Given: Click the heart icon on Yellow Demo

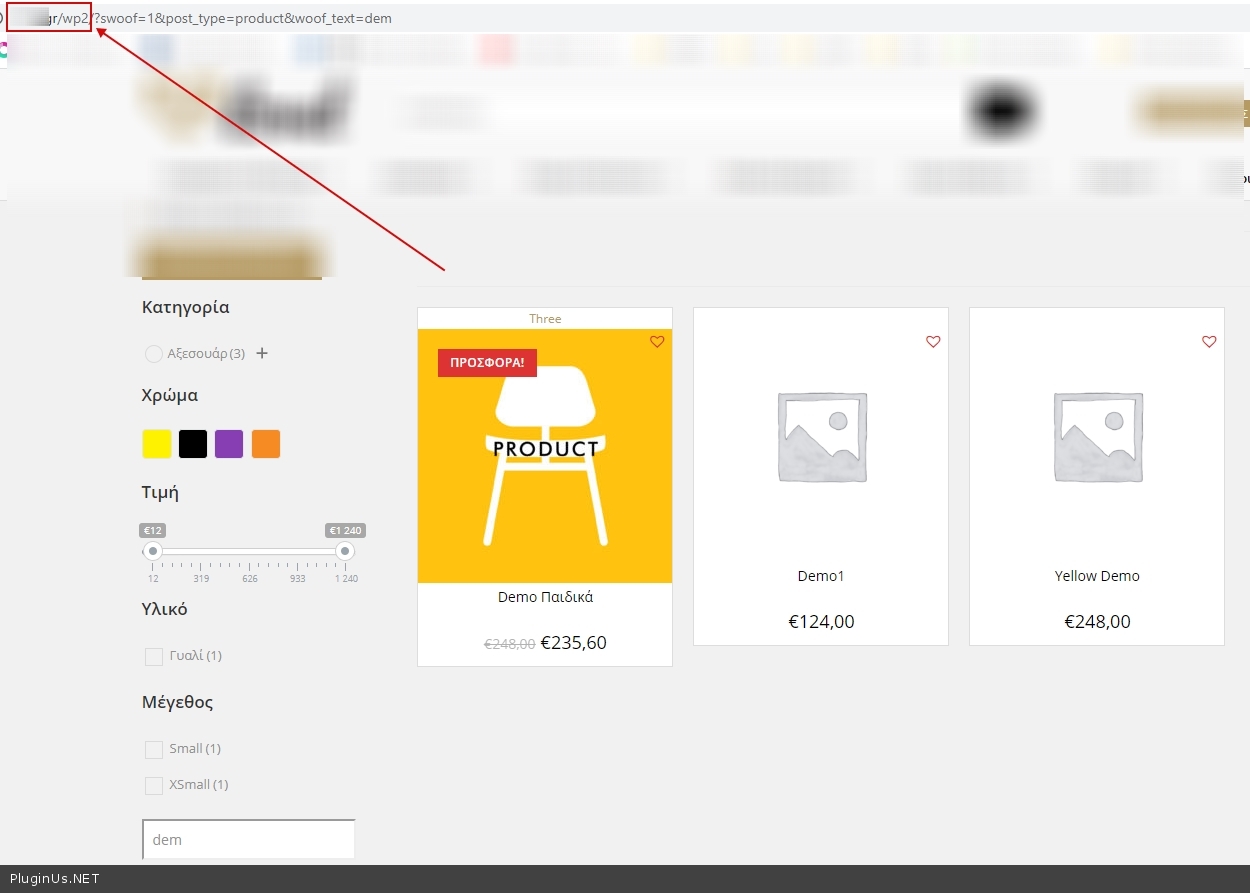Looking at the screenshot, I should click(1209, 342).
